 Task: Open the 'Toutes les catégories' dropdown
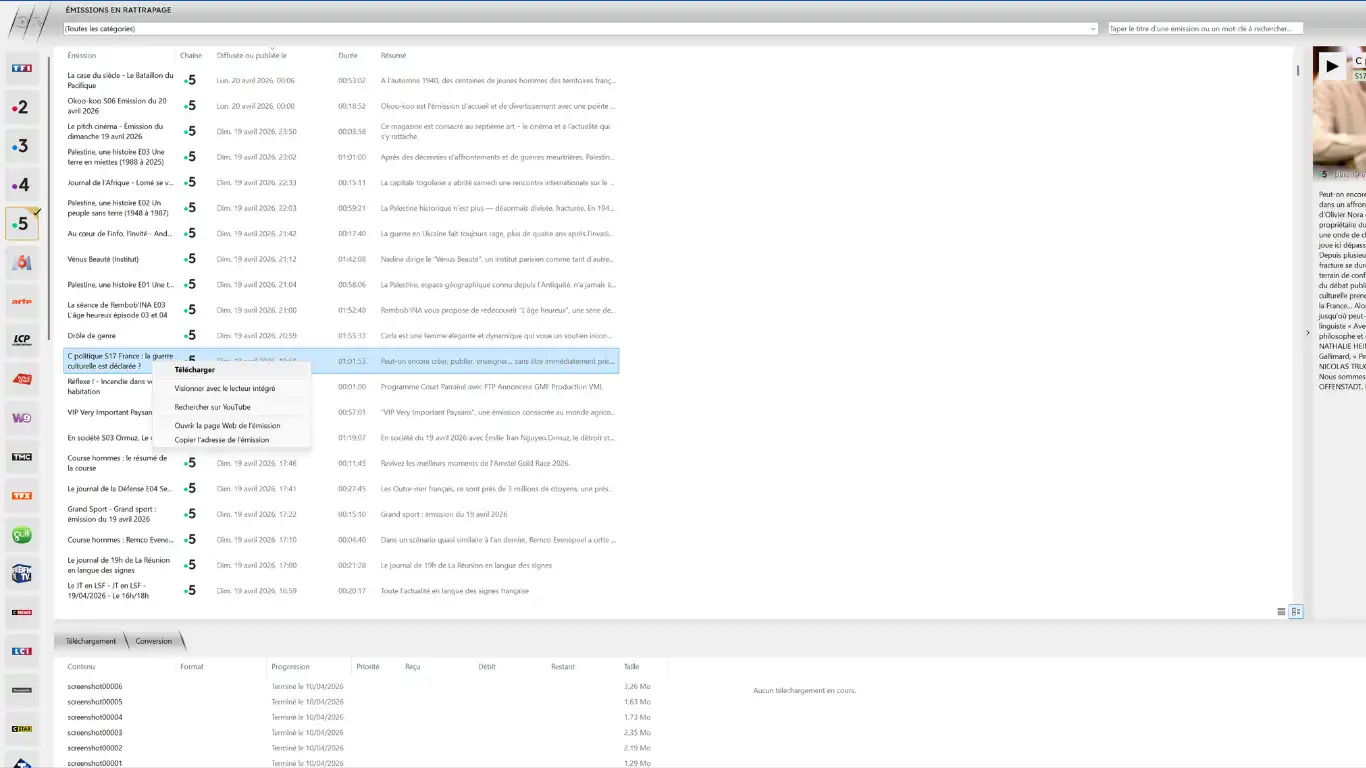pos(580,29)
